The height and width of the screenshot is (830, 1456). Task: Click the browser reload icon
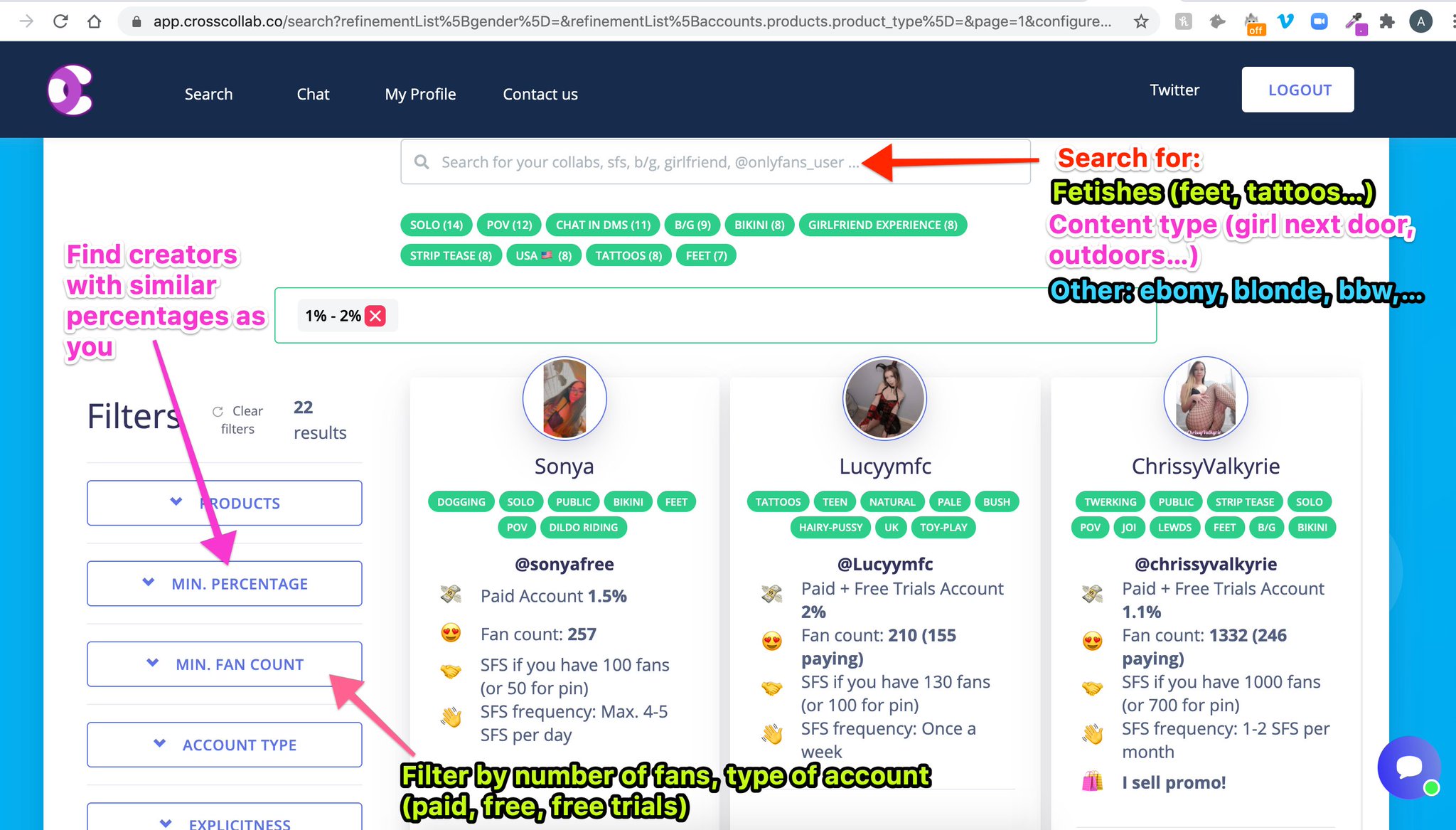coord(60,21)
